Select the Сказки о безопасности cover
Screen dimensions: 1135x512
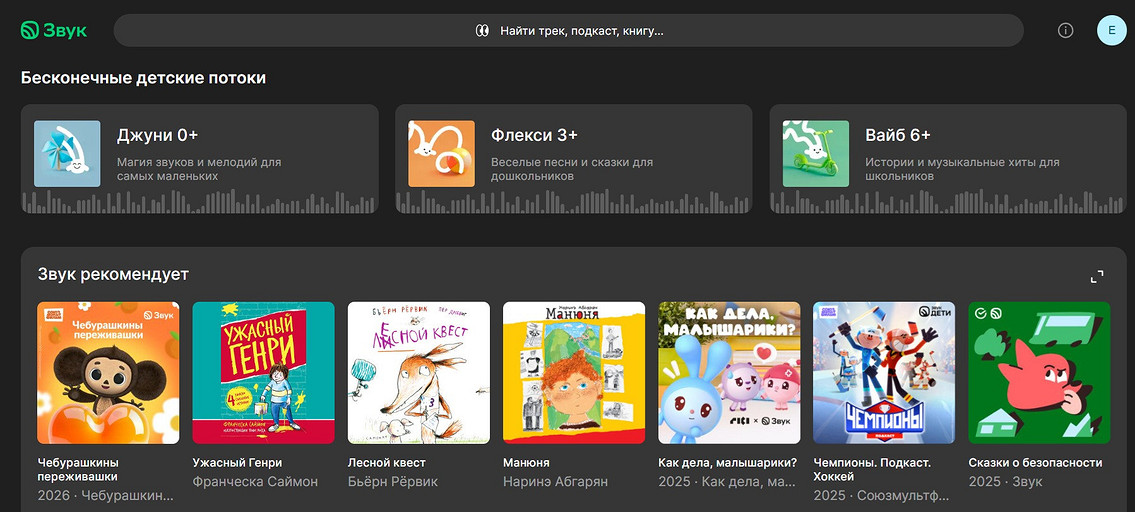point(1039,372)
